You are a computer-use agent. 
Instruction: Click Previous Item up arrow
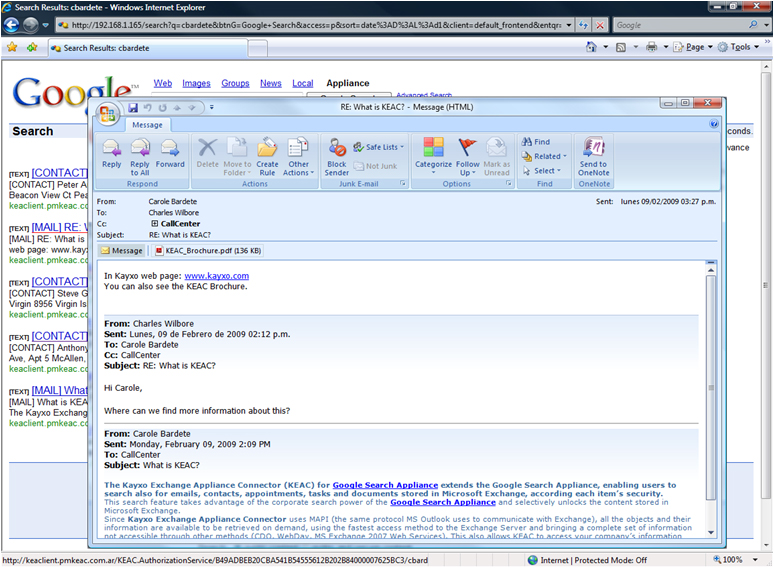tap(177, 108)
